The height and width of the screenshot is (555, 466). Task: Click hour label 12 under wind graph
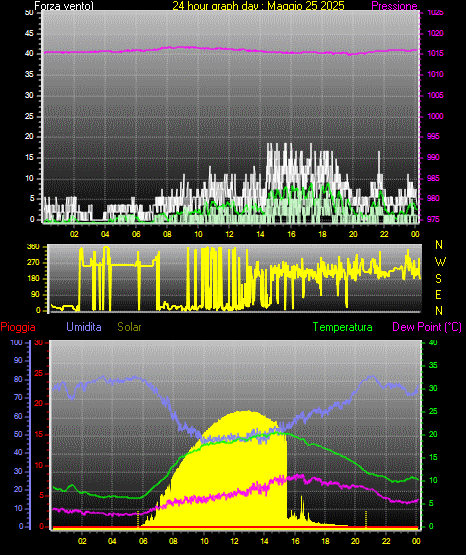coord(229,234)
